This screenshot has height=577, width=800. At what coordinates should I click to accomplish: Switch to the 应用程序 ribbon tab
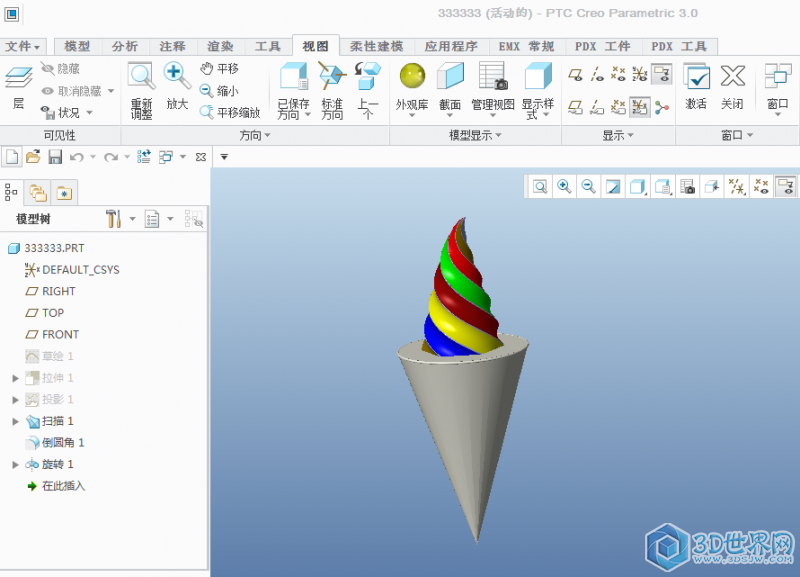451,46
